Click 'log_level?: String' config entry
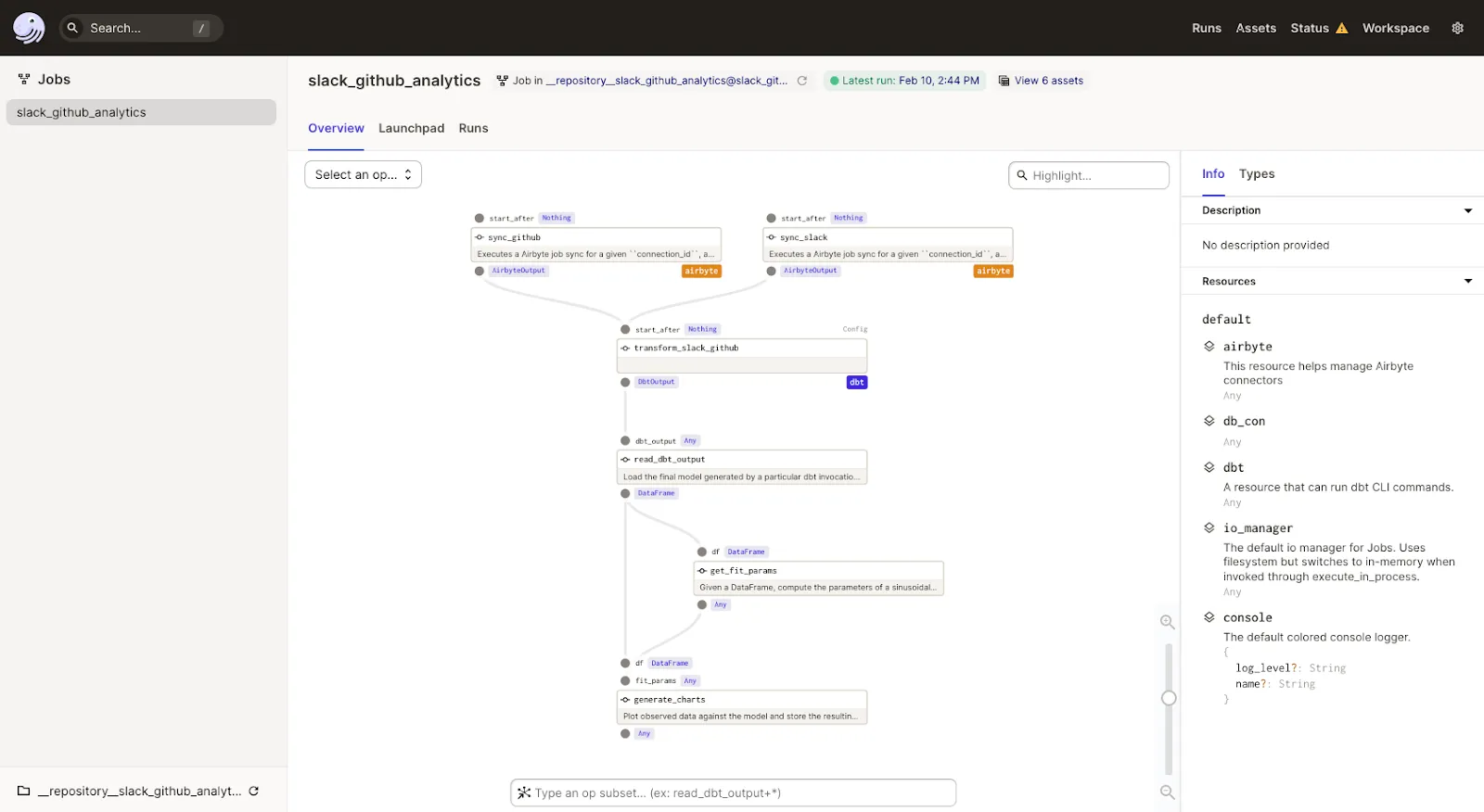Screen dimensions: 1484x812 (1290, 667)
